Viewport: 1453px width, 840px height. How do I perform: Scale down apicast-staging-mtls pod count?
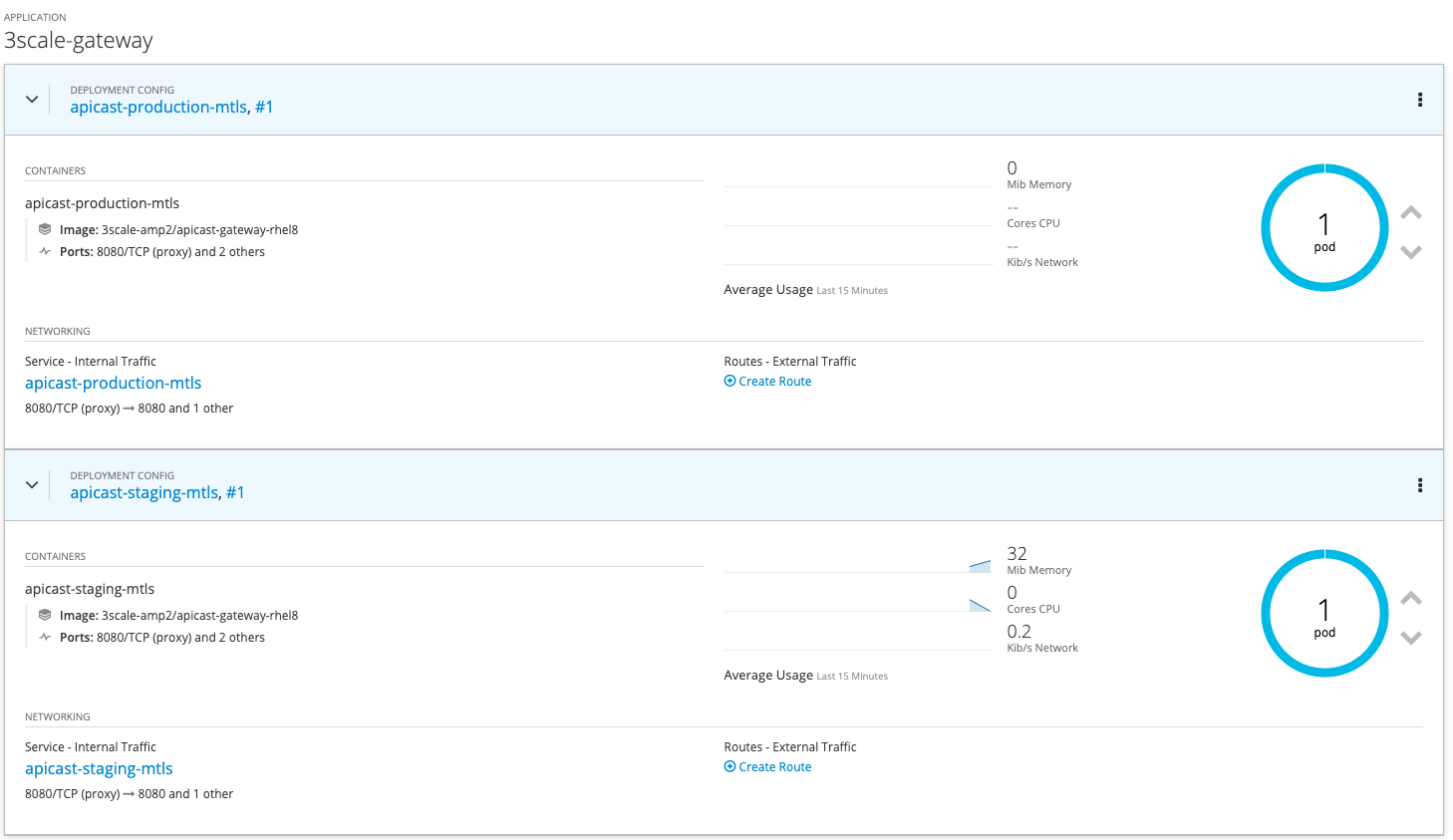point(1410,638)
